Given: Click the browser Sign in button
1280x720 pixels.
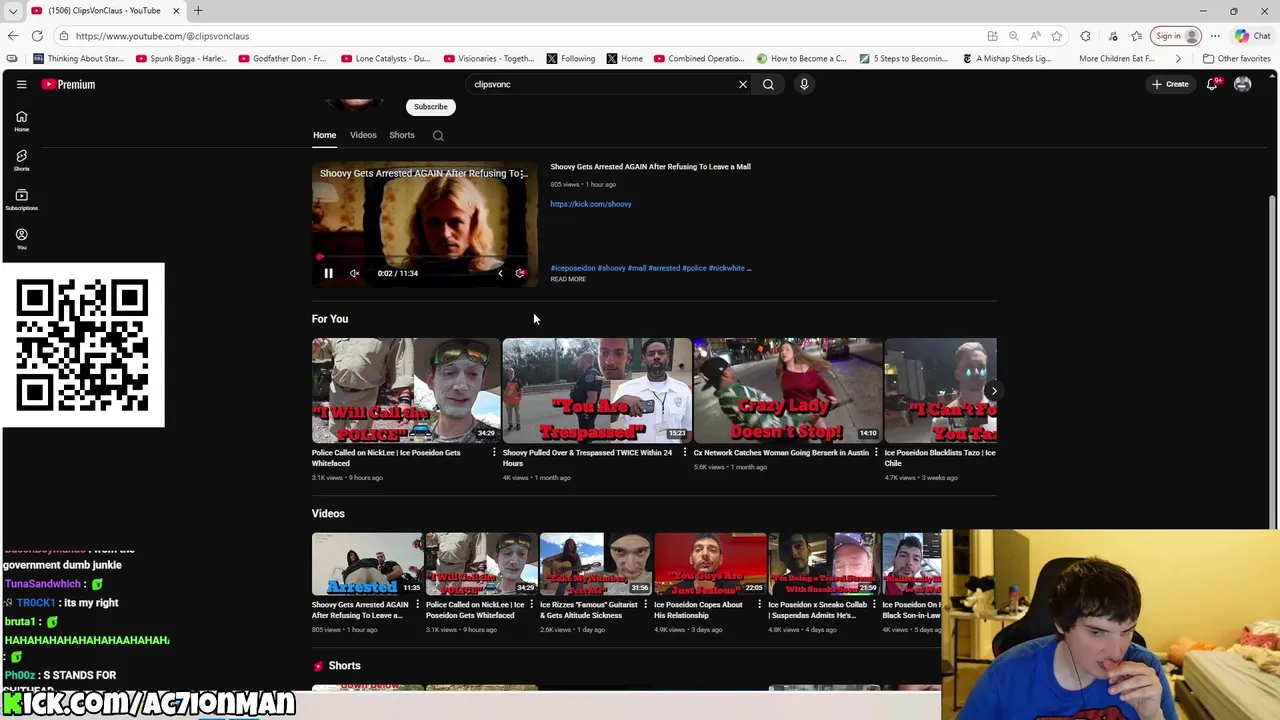Looking at the screenshot, I should click(x=1176, y=36).
